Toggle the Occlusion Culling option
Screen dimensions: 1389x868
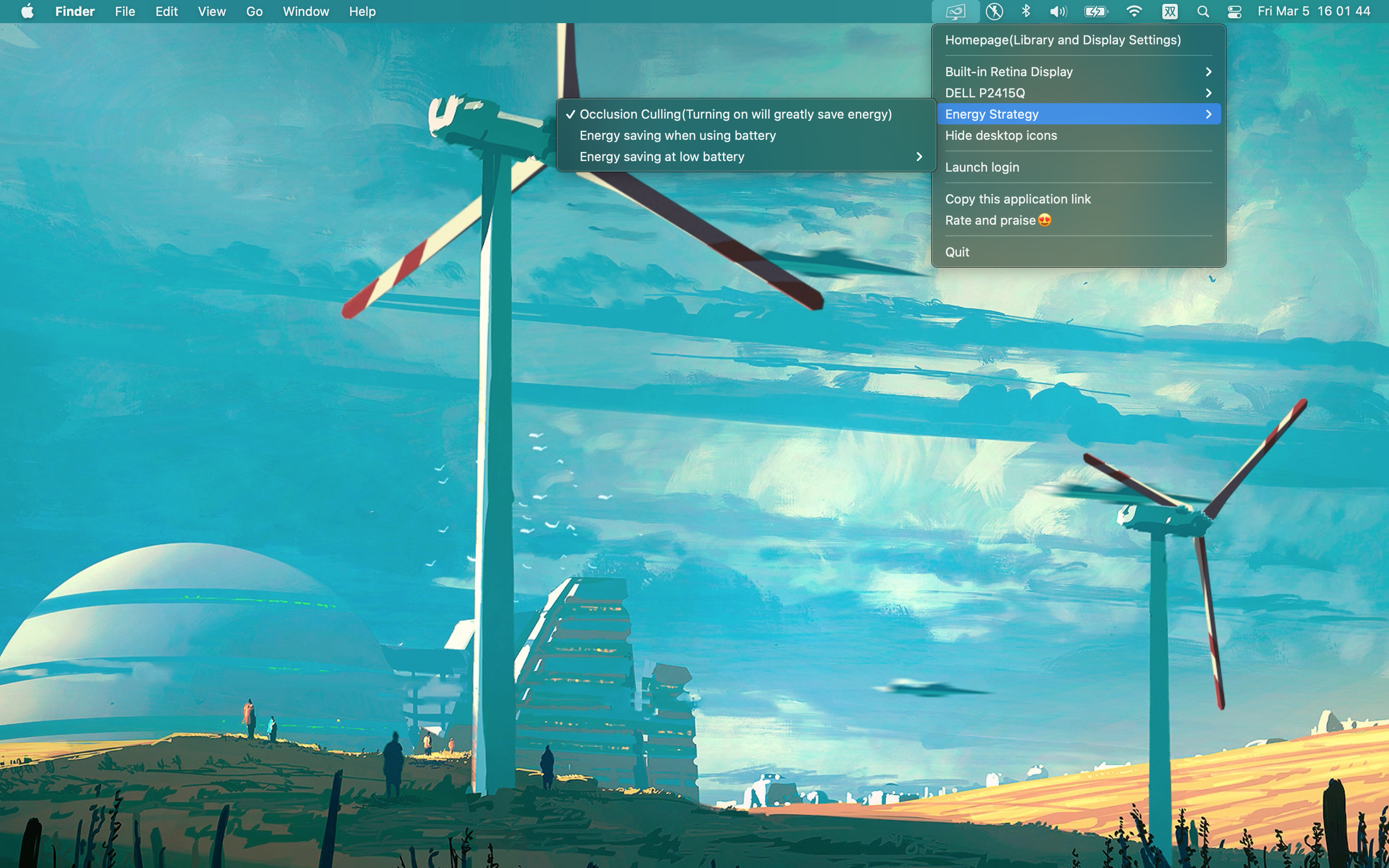[x=746, y=114]
